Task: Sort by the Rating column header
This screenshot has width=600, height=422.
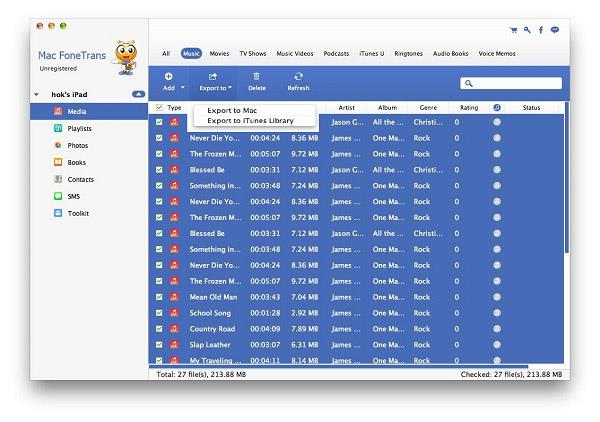Action: tap(469, 108)
